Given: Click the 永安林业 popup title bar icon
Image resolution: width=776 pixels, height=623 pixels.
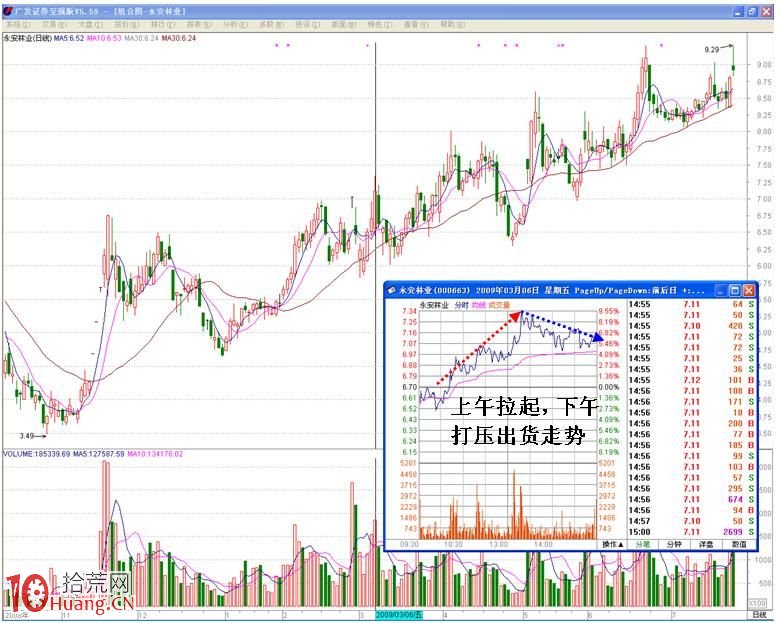Looking at the screenshot, I should [x=391, y=290].
